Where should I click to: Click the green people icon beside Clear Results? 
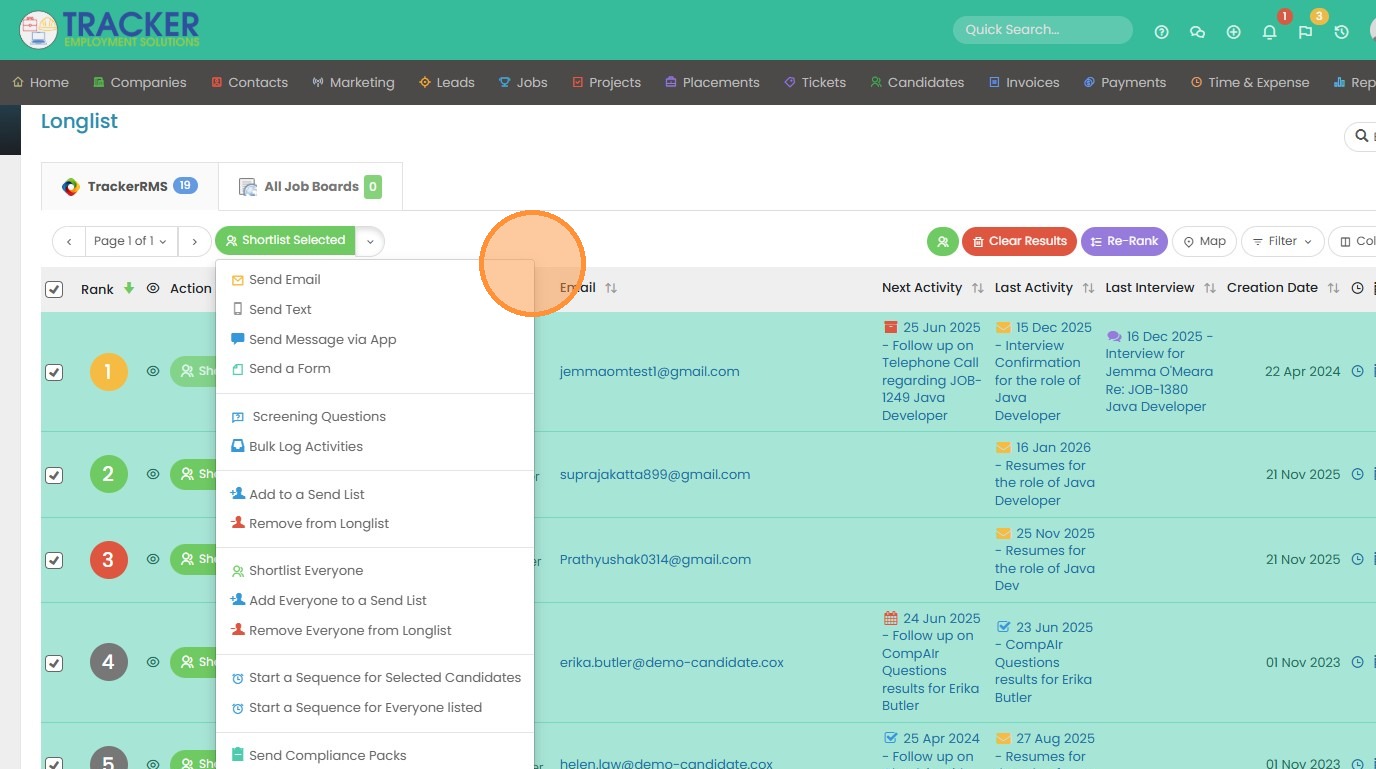coord(942,241)
